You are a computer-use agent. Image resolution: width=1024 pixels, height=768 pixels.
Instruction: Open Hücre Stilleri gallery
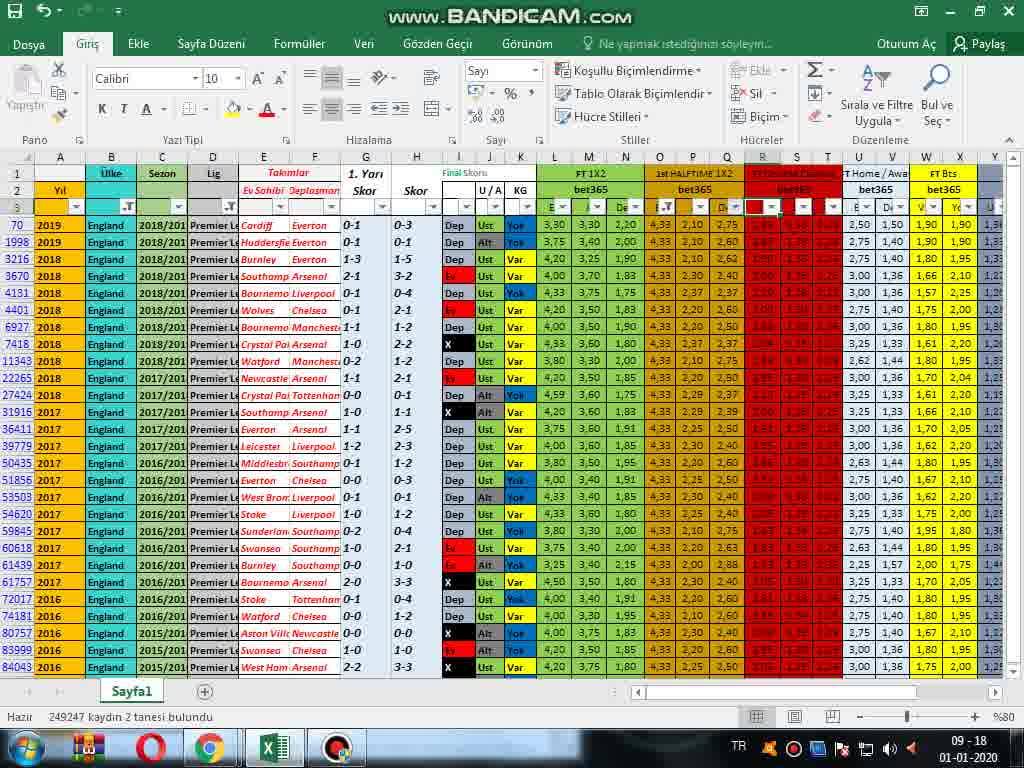click(601, 116)
